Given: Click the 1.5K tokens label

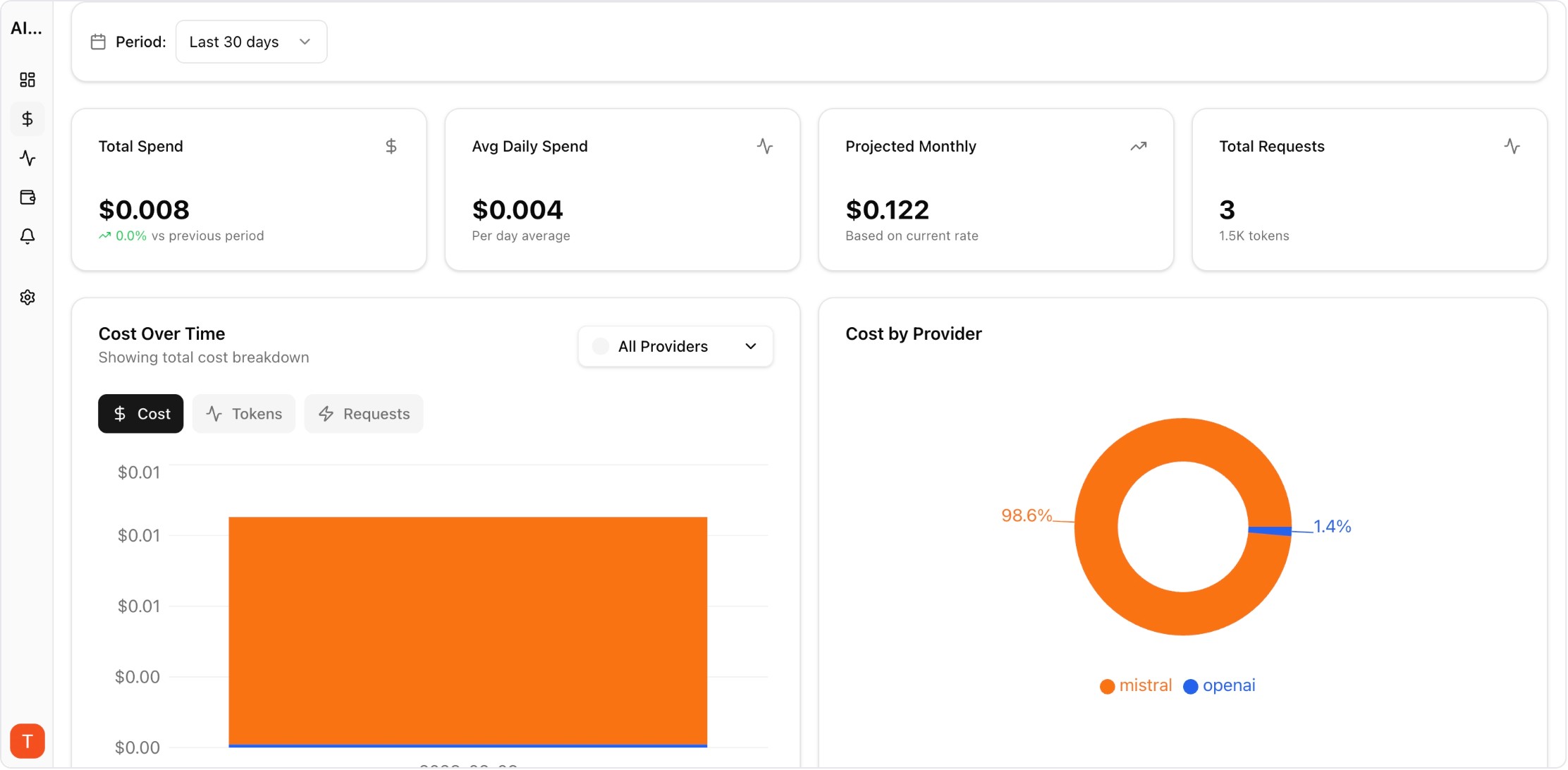Looking at the screenshot, I should 1254,236.
